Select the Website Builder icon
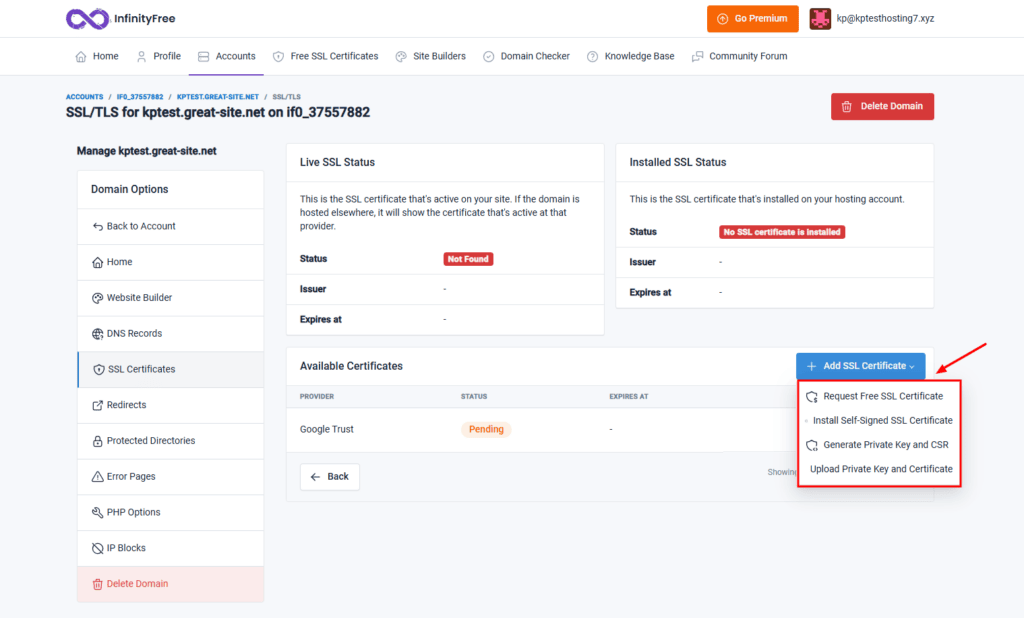The width and height of the screenshot is (1024, 618). point(97,297)
